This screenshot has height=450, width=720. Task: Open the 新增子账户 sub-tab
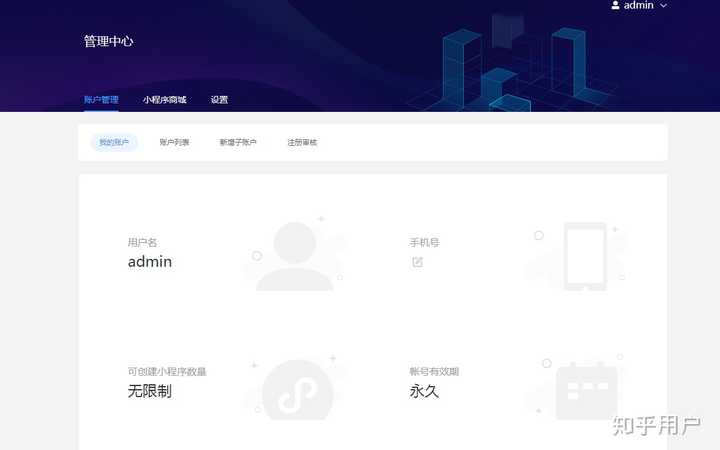coord(238,142)
